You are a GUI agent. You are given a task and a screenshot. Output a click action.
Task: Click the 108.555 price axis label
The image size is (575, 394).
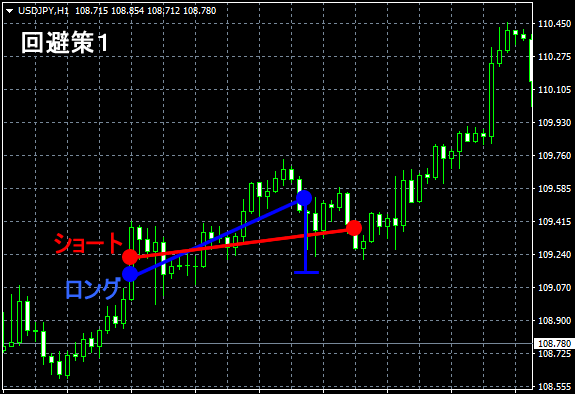554,387
